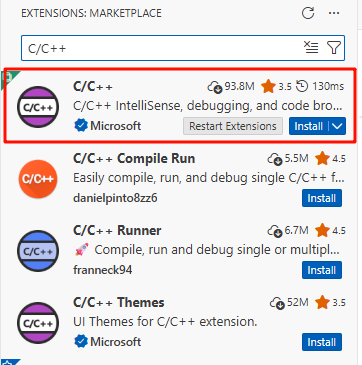Select the blue C/C++ Runner logo
This screenshot has height=365, width=362.
point(38,251)
